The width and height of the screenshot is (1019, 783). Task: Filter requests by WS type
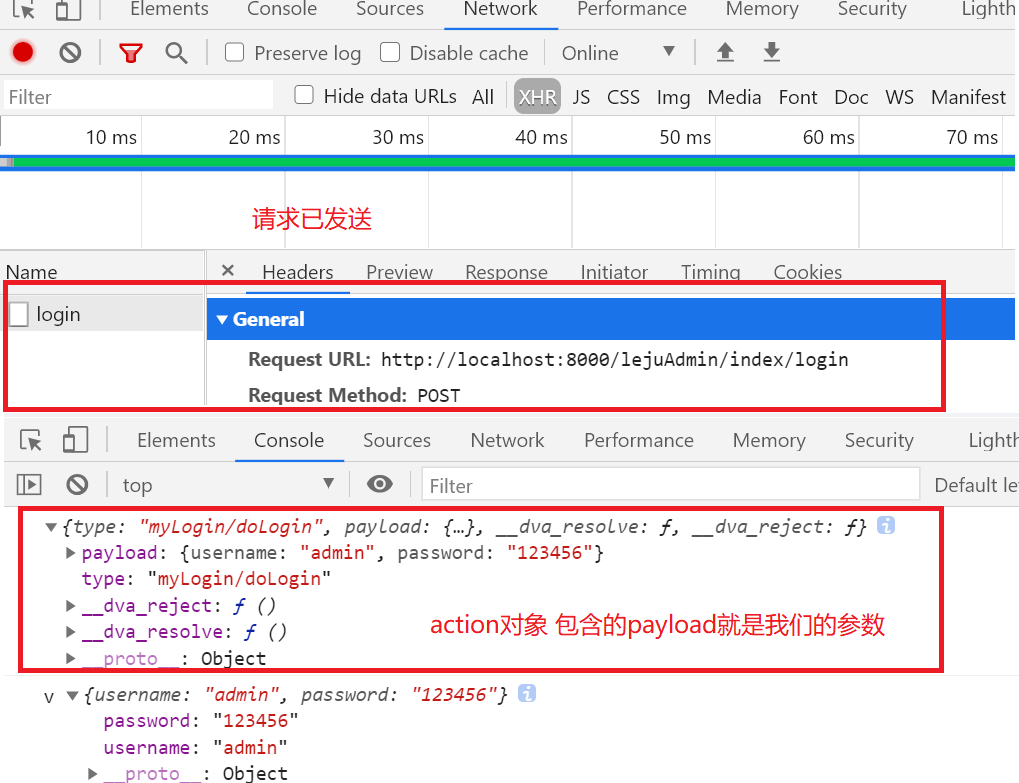coord(899,97)
